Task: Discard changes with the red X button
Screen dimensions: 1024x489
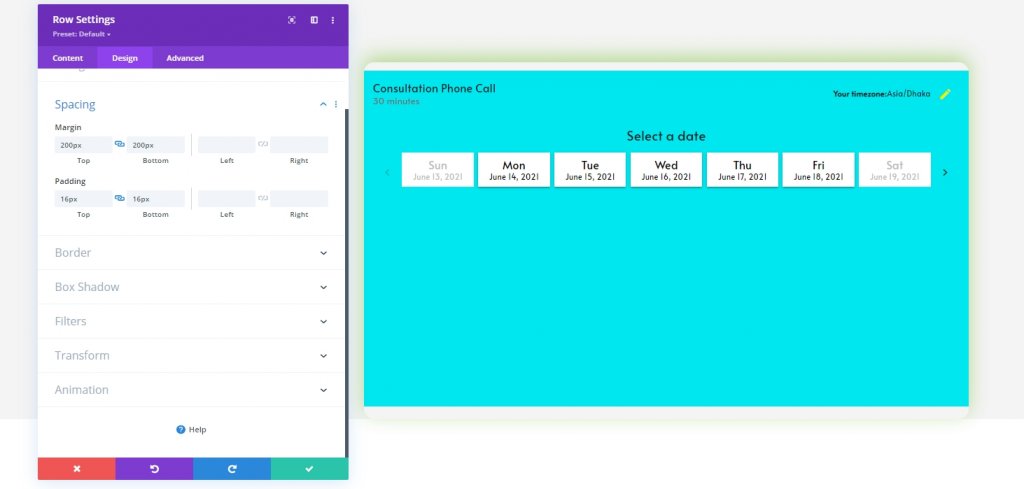Action: pos(76,469)
